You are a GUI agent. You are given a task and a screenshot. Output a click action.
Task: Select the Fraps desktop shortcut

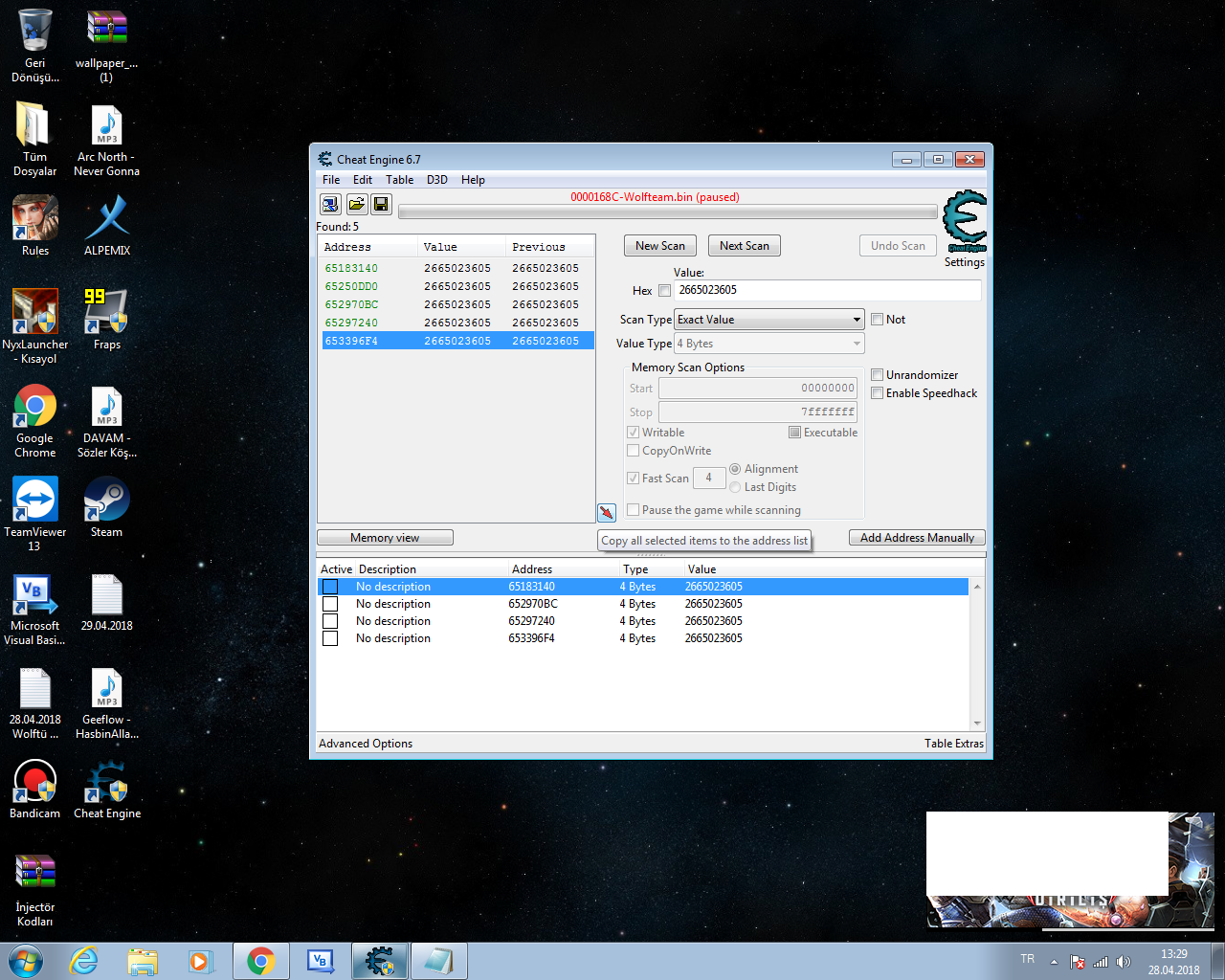tap(107, 320)
